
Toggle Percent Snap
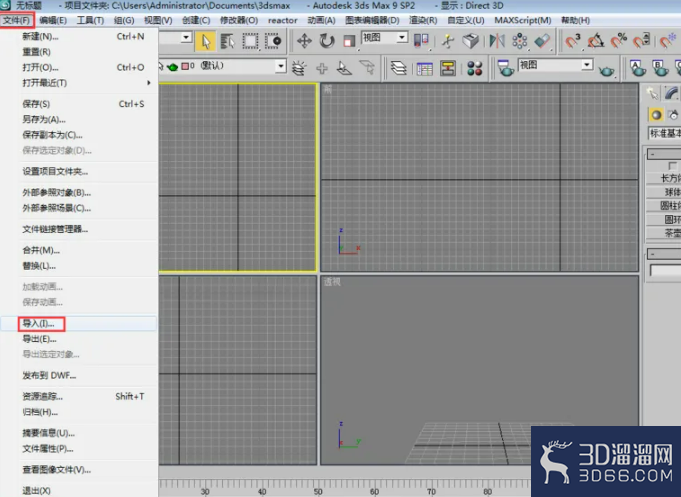coord(618,41)
